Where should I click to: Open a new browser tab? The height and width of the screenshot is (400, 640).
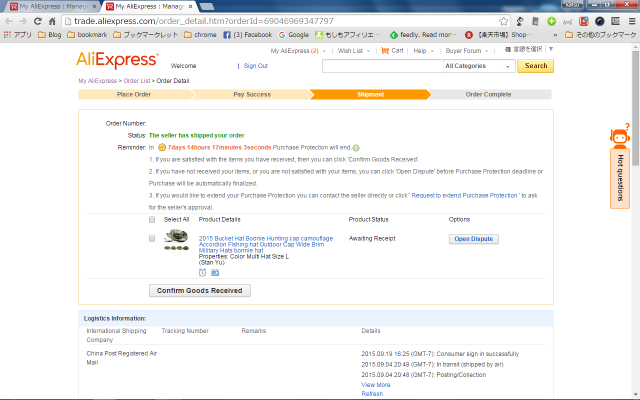tap(207, 7)
